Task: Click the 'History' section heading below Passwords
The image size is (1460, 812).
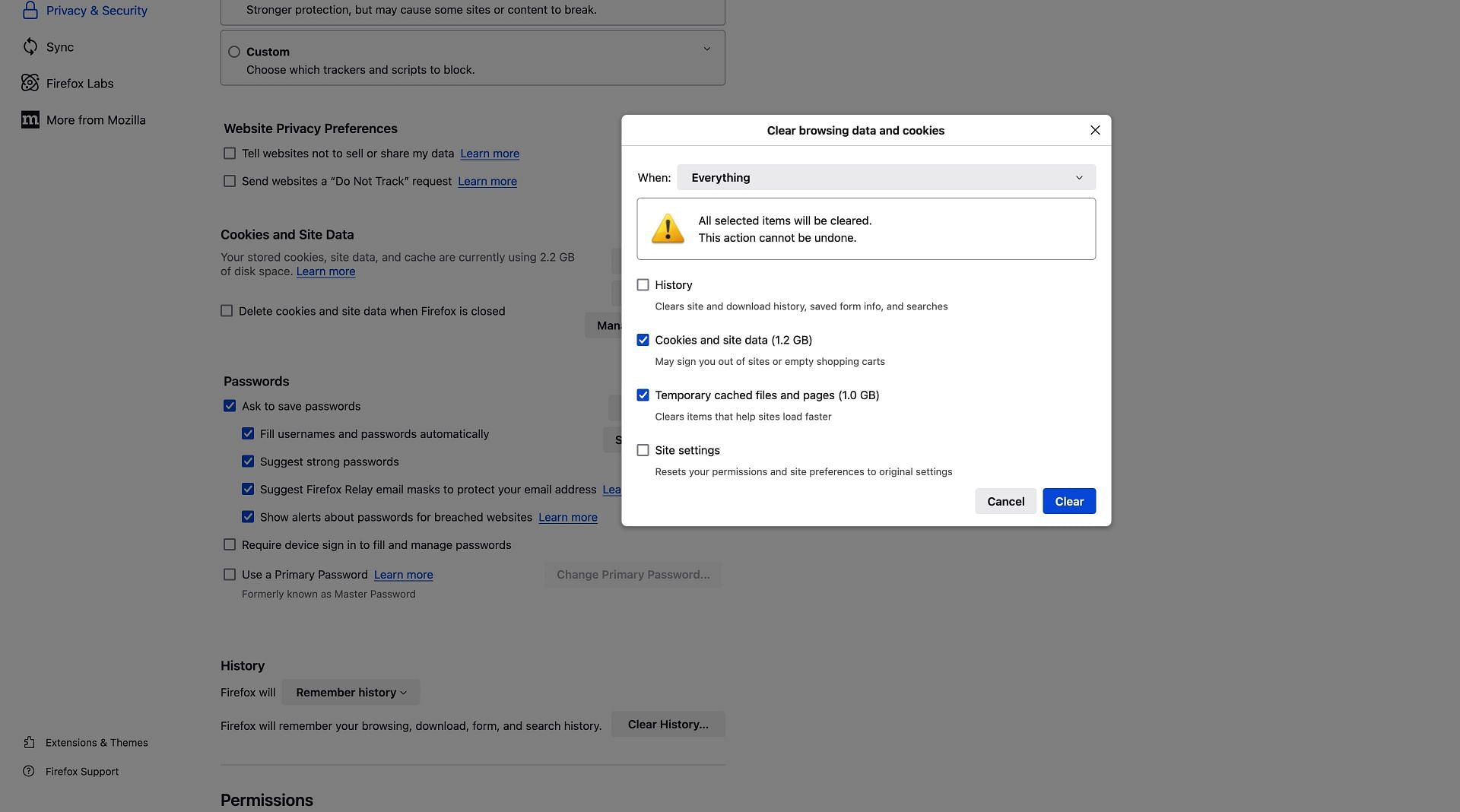Action: pos(243,666)
